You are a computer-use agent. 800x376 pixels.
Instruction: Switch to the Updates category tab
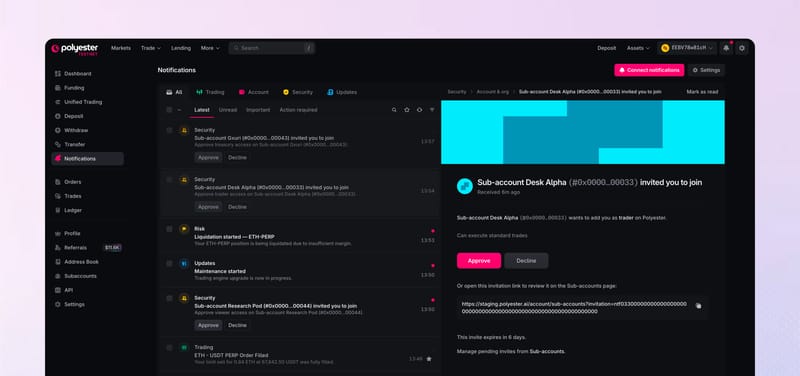tap(342, 92)
